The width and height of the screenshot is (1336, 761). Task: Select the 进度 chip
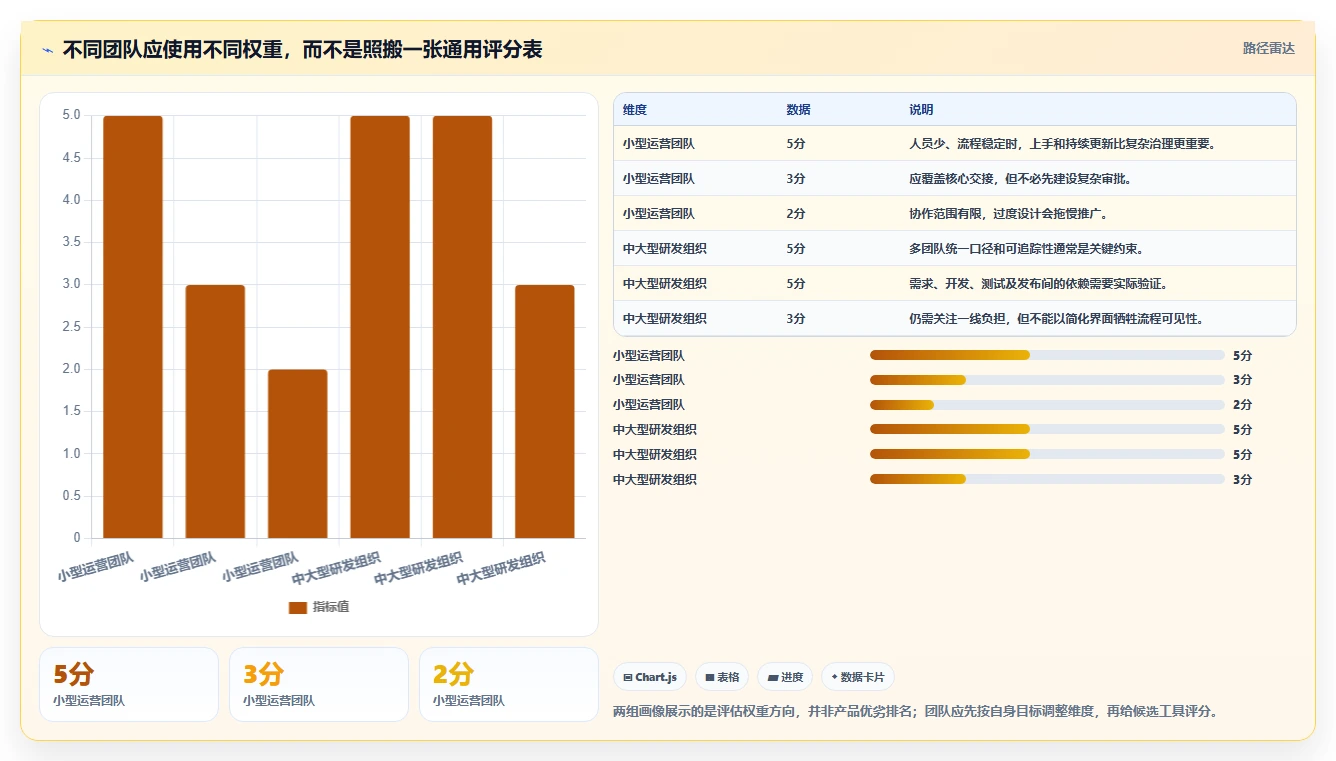[785, 677]
